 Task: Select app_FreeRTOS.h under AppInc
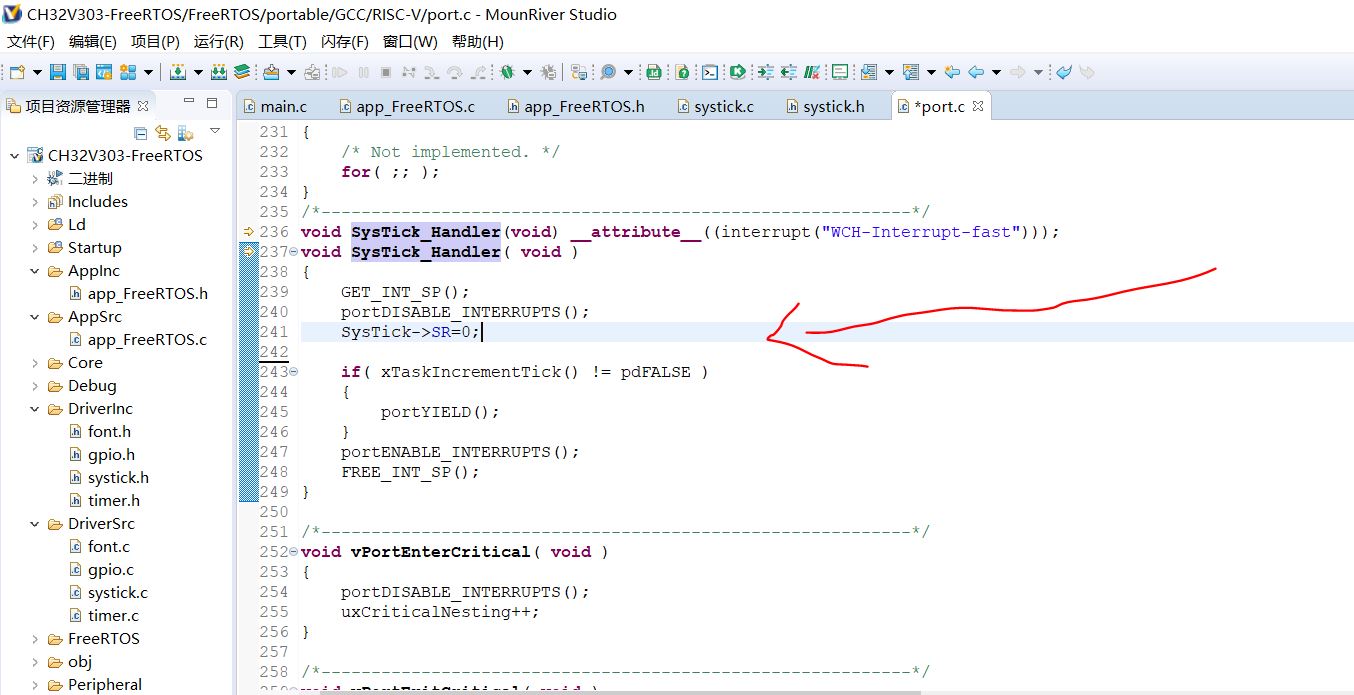(x=147, y=294)
